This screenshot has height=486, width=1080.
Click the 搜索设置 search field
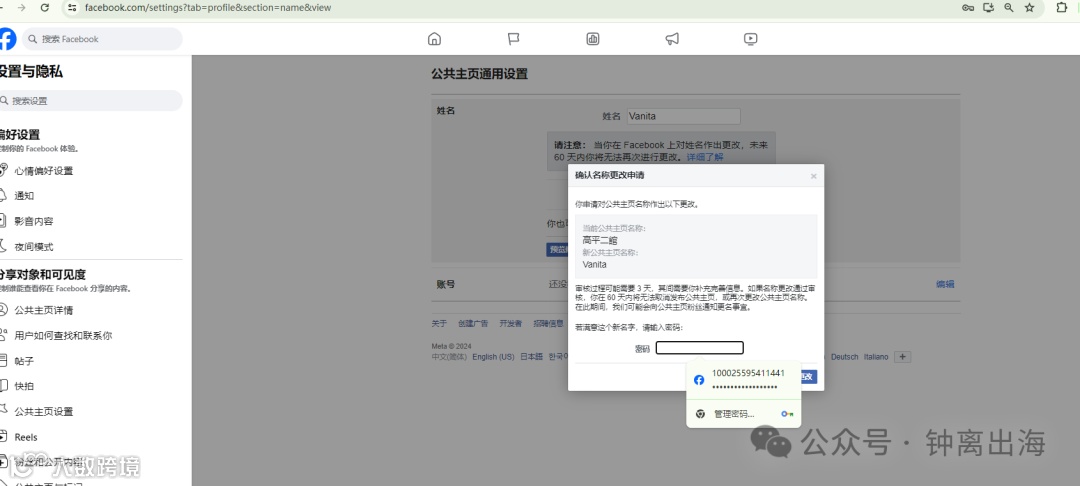pos(90,101)
